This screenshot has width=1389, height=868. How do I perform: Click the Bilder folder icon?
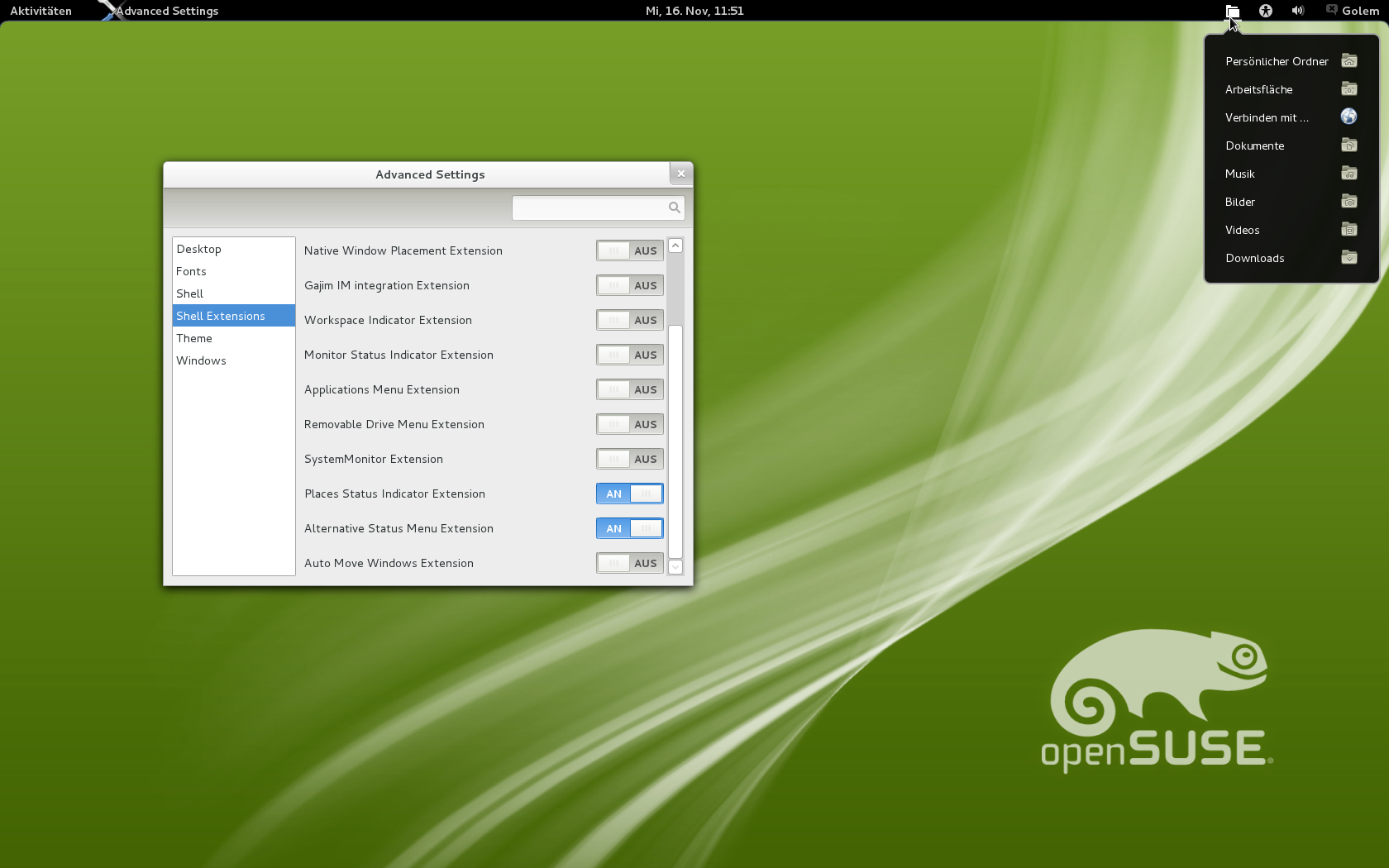[x=1349, y=201]
